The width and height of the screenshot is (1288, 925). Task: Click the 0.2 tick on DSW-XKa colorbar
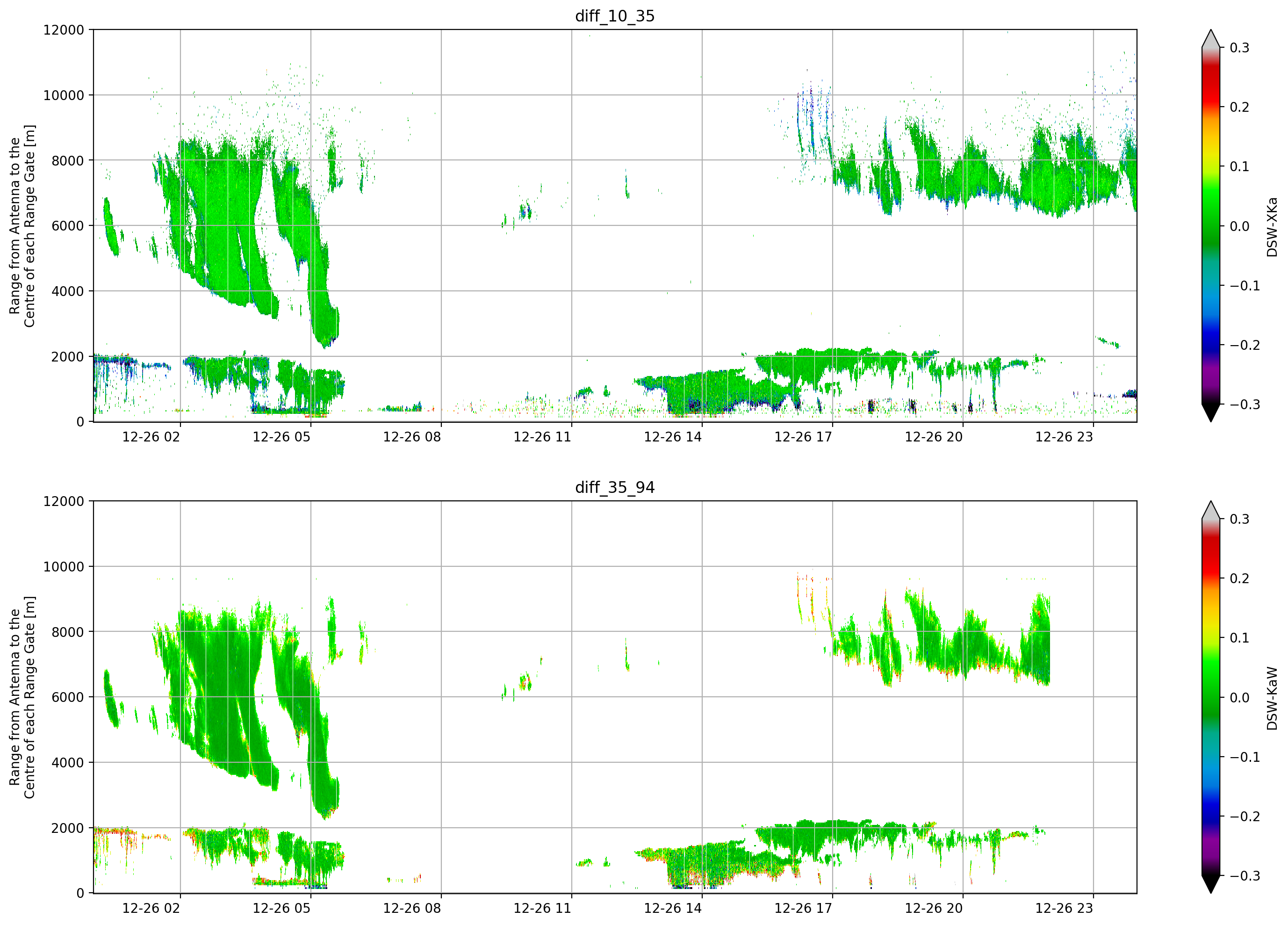tap(1240, 108)
